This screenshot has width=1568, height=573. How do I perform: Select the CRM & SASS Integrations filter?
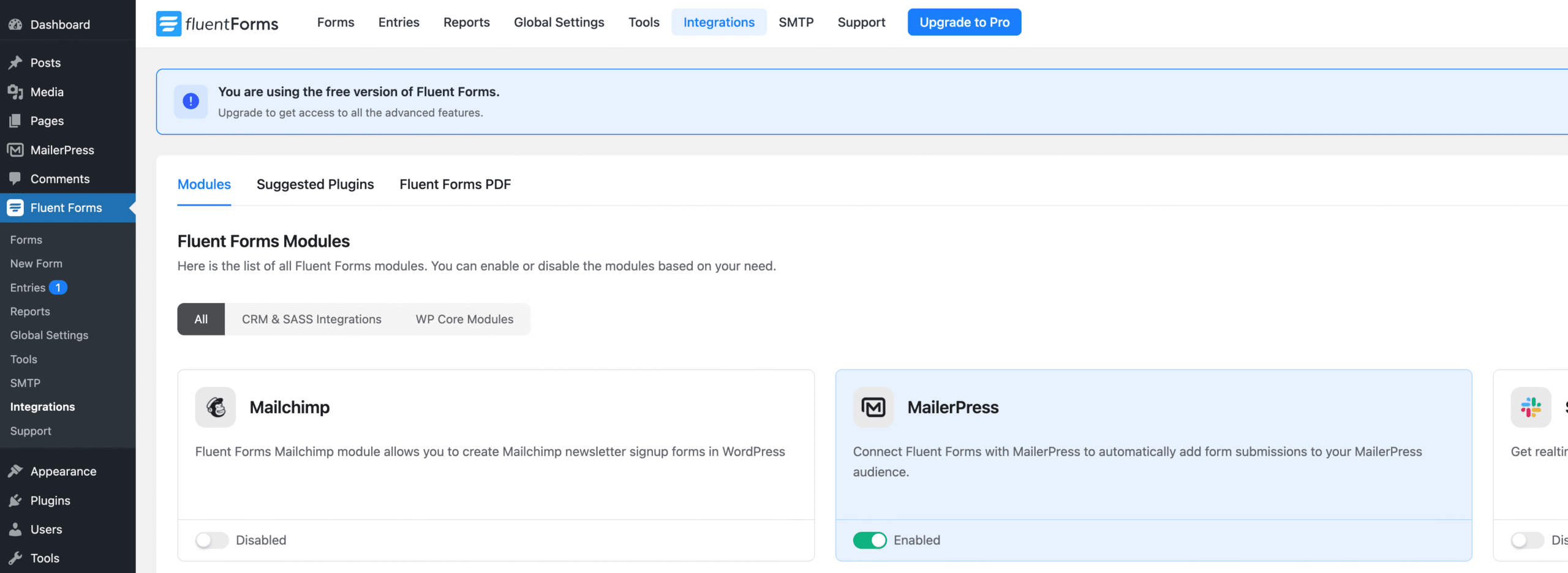click(311, 319)
